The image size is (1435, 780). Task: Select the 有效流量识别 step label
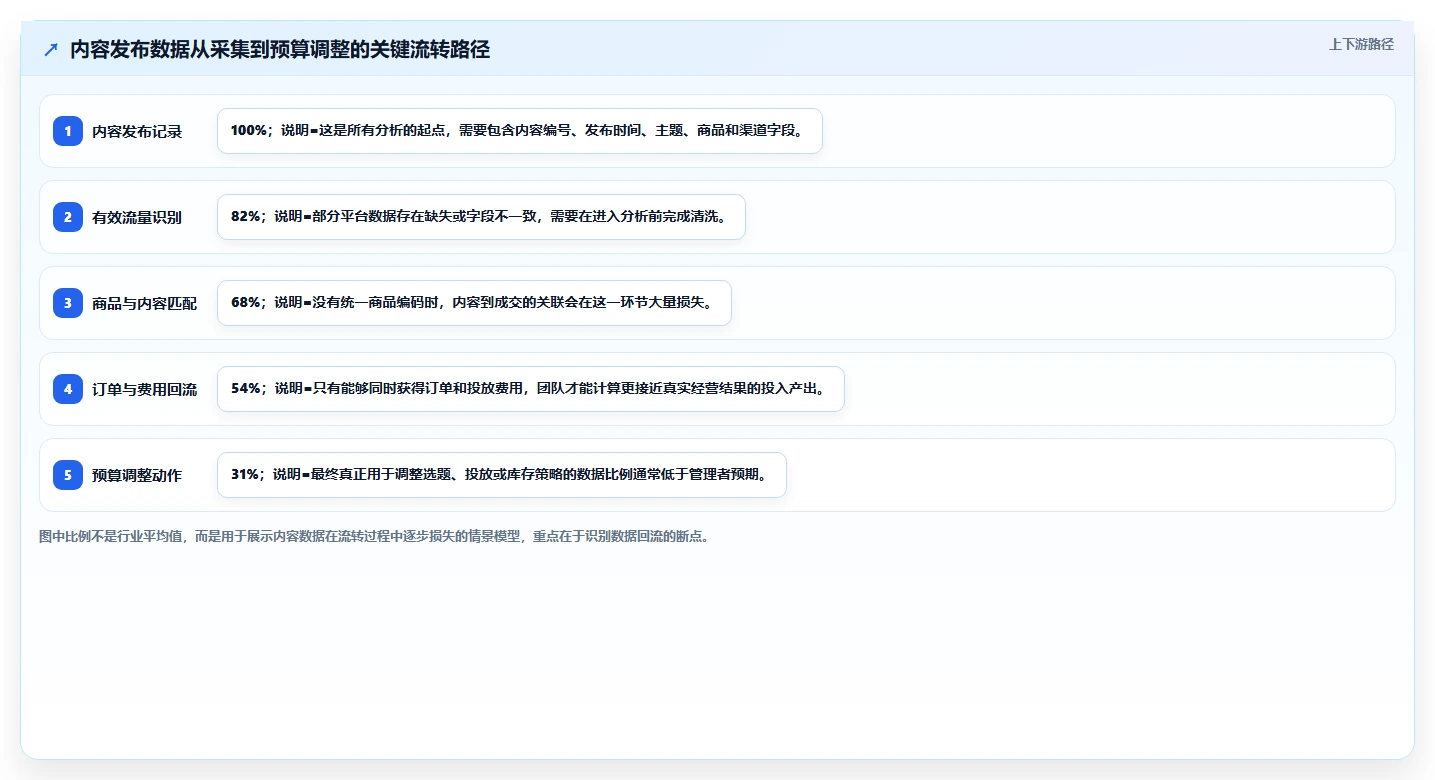[x=137, y=217]
